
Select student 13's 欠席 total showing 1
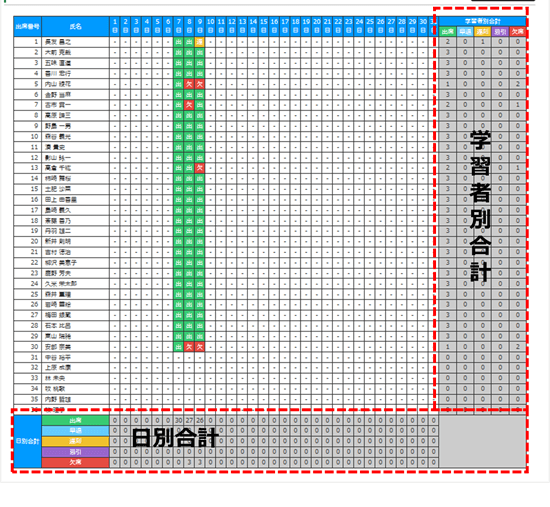click(518, 168)
